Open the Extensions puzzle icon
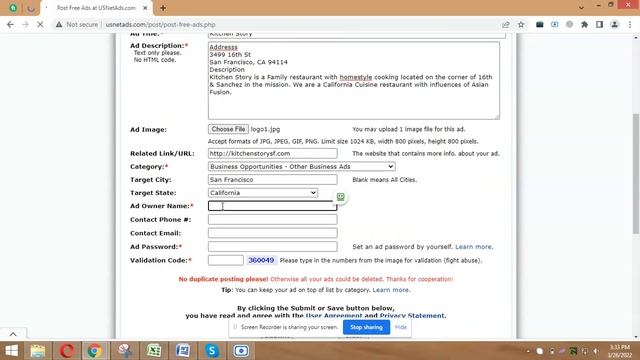 pyautogui.click(x=584, y=24)
